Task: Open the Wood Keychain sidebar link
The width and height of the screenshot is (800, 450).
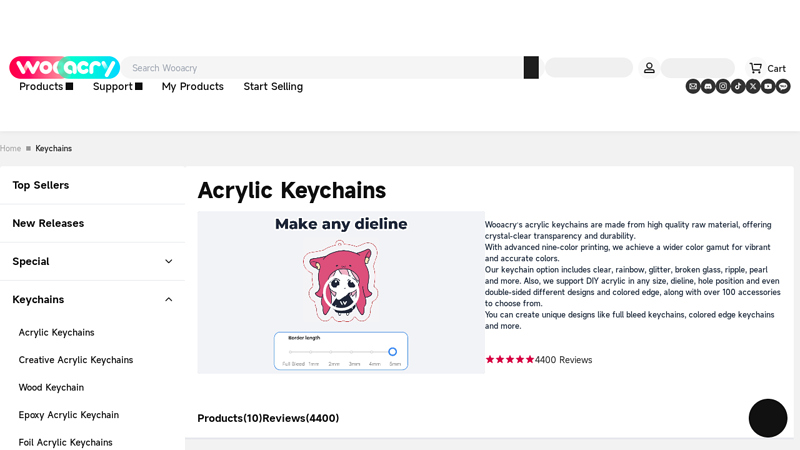Action: pyautogui.click(x=51, y=387)
